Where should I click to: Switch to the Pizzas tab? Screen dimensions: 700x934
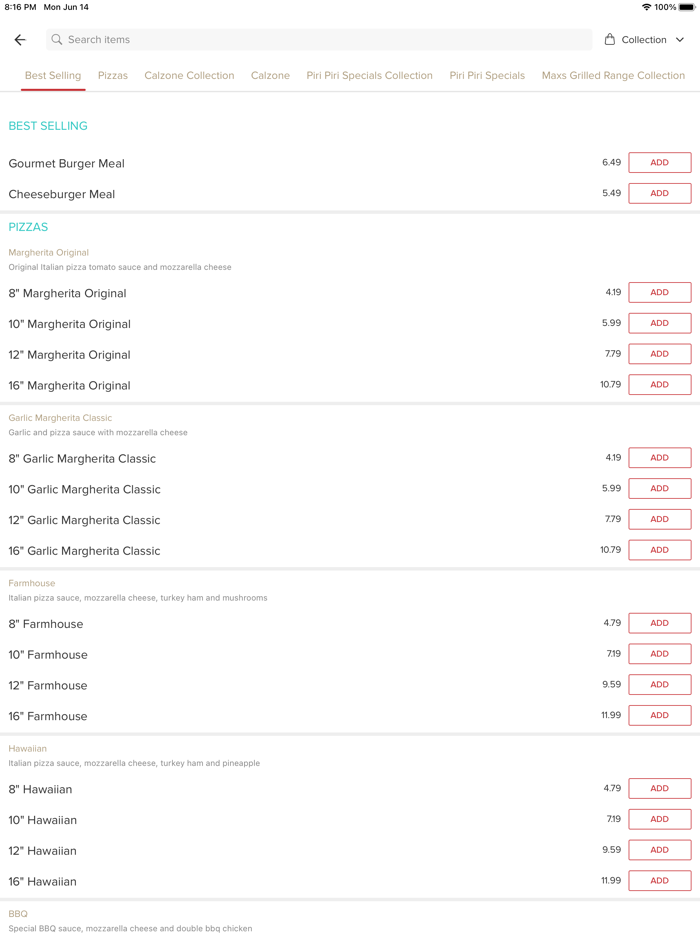point(113,76)
